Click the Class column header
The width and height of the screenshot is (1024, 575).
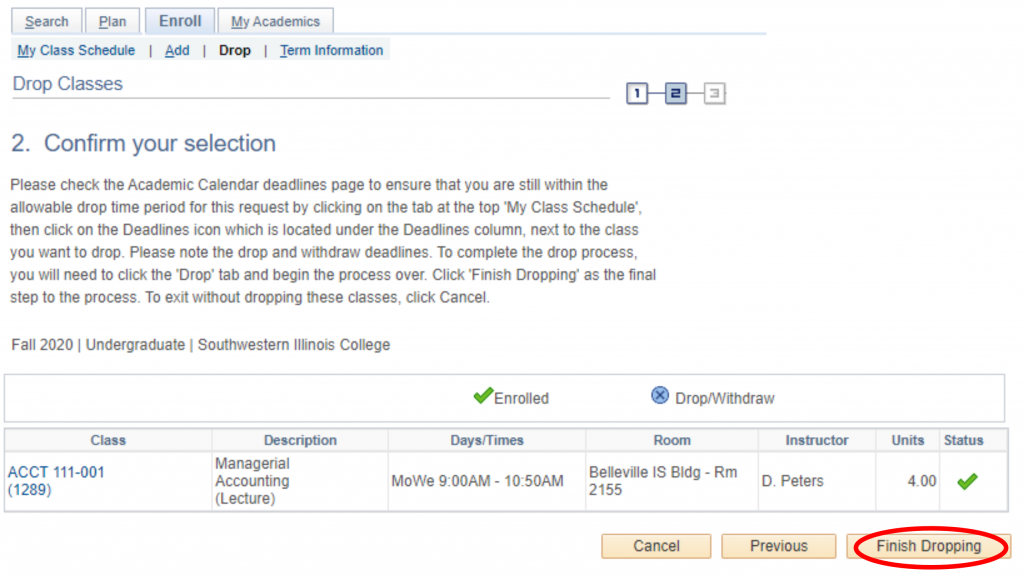[x=108, y=440]
